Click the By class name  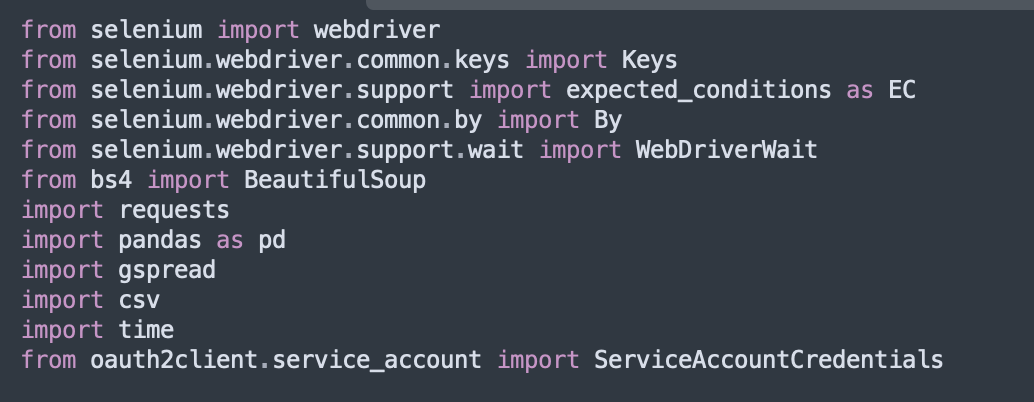coord(608,120)
